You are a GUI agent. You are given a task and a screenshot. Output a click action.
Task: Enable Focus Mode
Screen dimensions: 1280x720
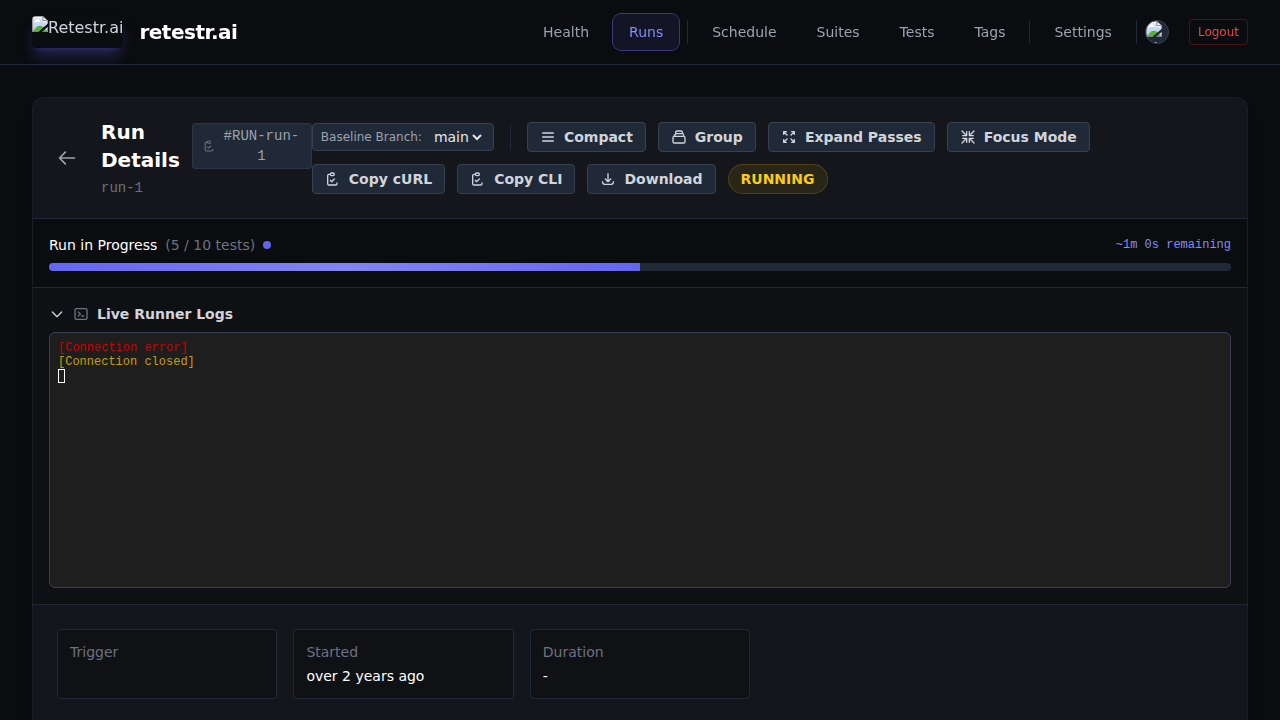coord(1018,137)
